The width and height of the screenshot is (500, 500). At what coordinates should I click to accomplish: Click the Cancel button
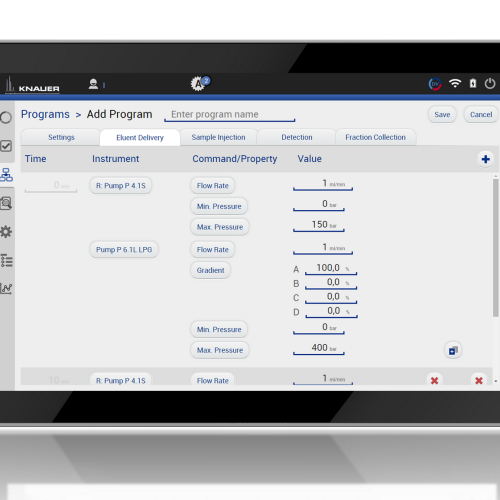481,115
